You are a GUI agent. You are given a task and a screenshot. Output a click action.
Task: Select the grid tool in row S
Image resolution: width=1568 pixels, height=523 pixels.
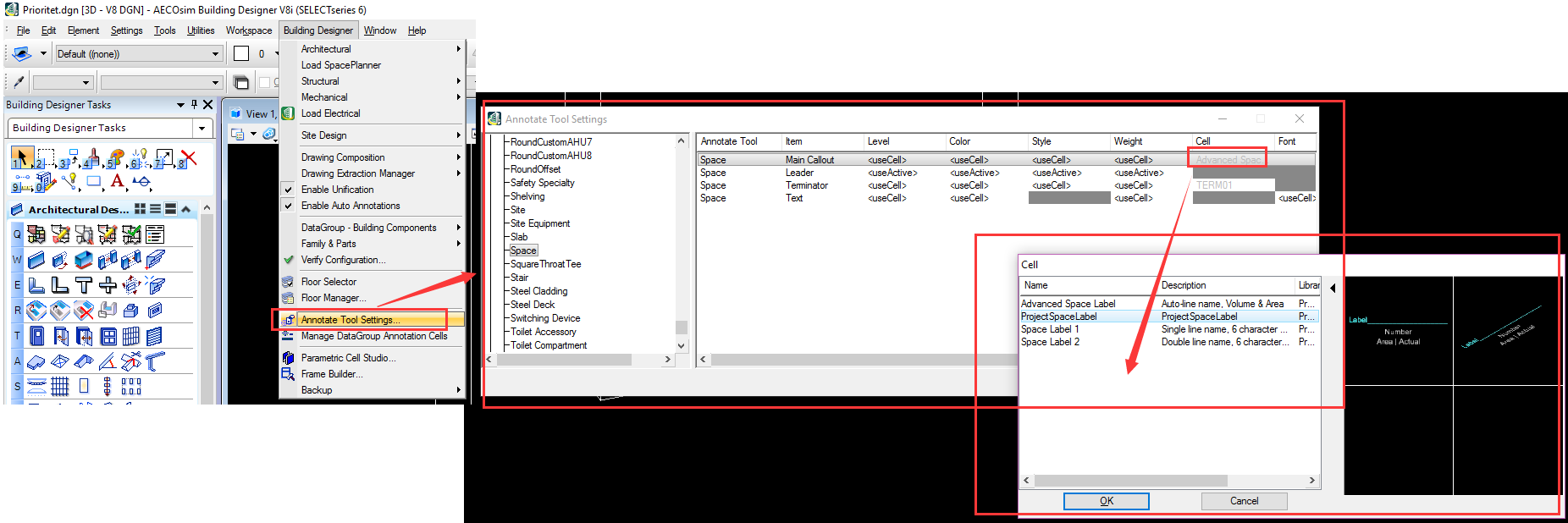(60, 387)
